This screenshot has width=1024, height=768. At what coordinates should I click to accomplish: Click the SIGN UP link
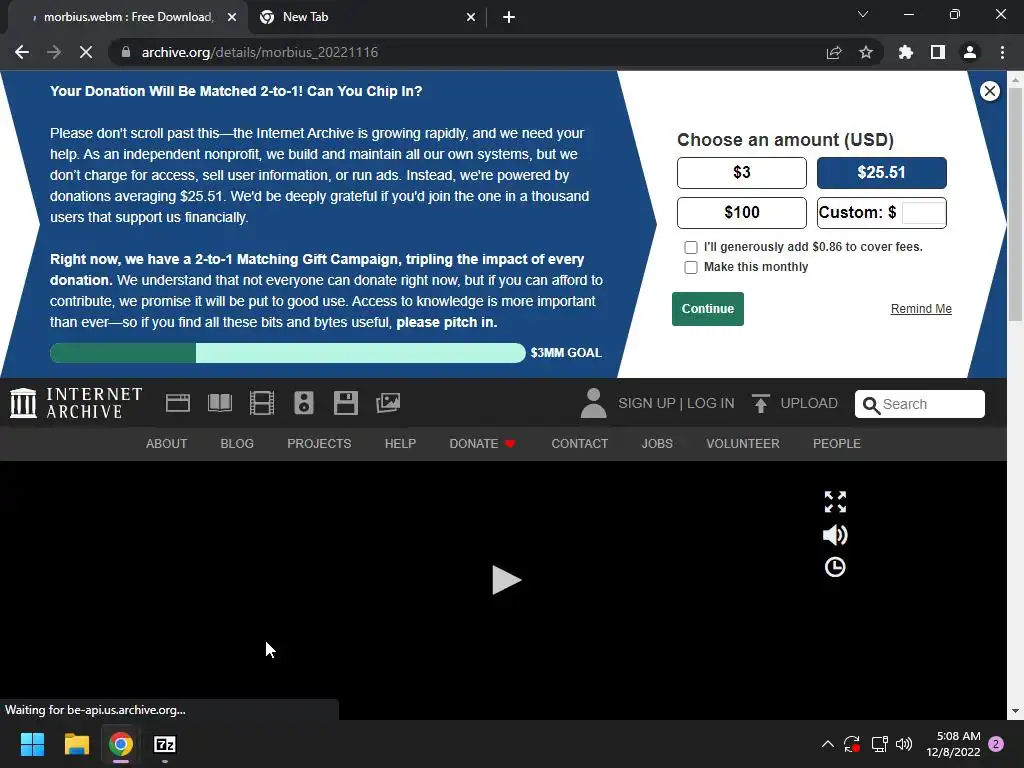point(647,404)
